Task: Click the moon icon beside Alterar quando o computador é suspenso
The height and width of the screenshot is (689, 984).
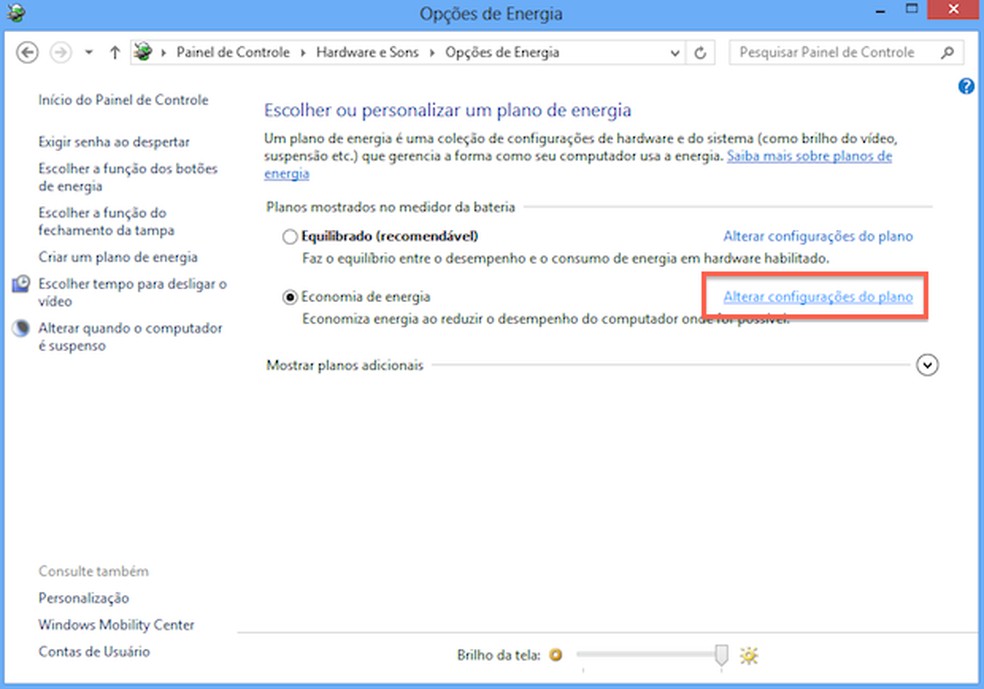Action: pos(21,328)
